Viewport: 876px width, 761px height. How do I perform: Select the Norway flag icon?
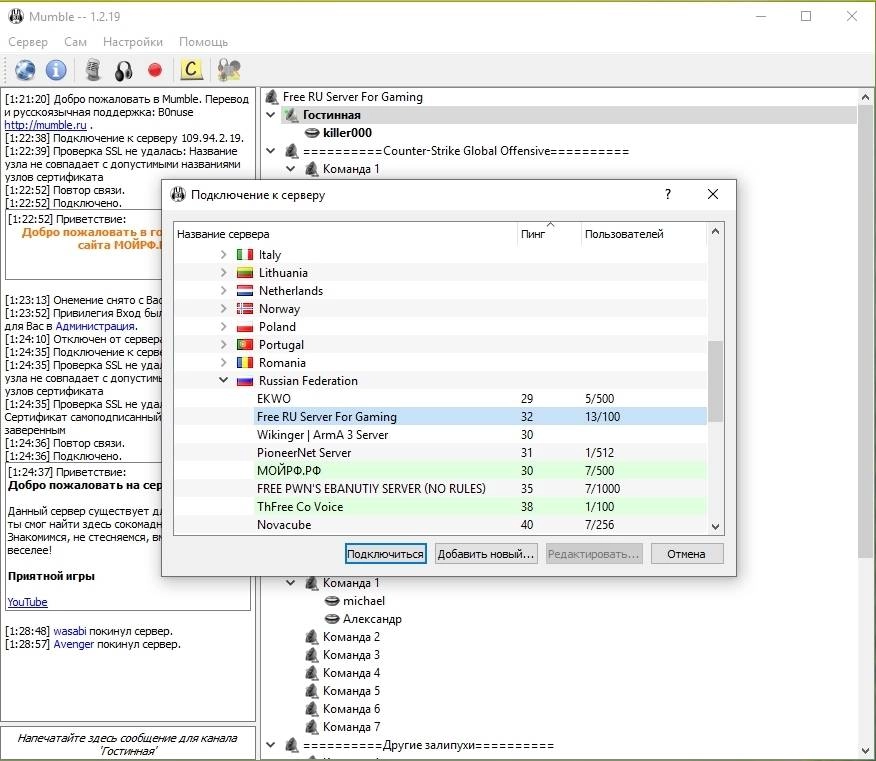(x=245, y=308)
